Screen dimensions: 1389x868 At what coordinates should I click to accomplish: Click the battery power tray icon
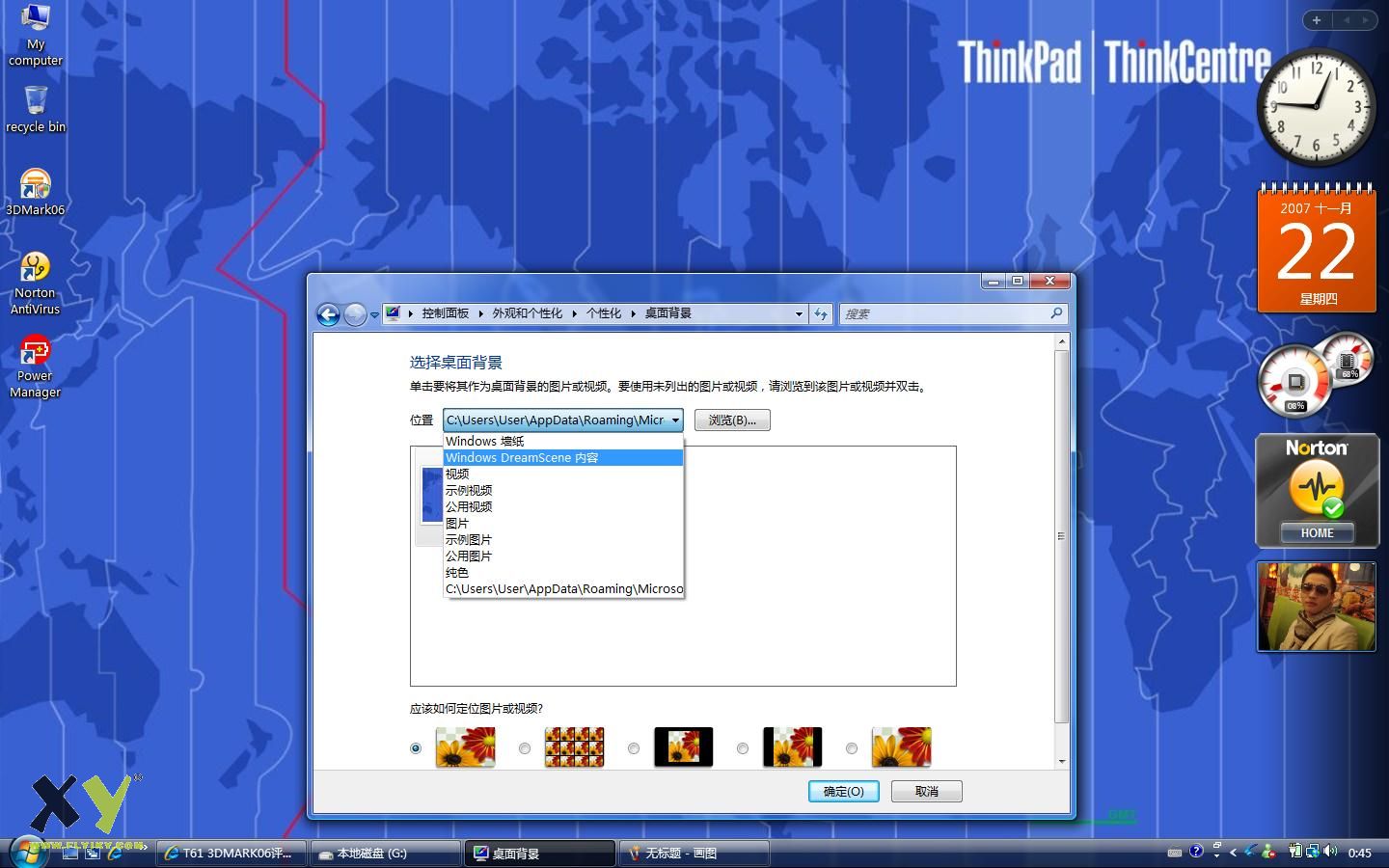[1295, 852]
